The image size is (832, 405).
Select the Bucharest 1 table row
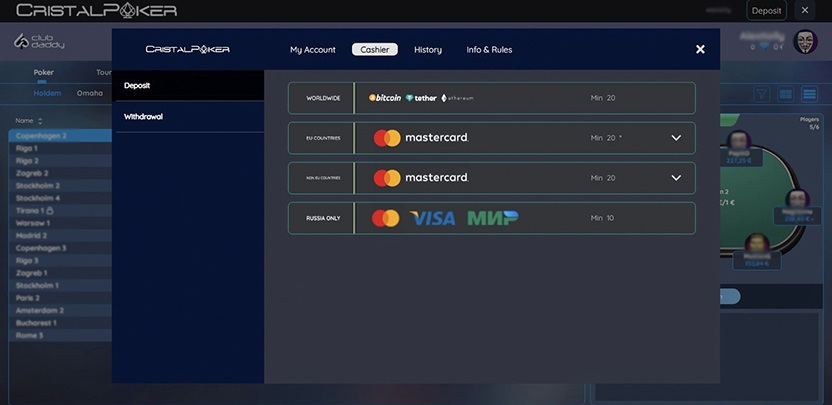pyautogui.click(x=60, y=323)
